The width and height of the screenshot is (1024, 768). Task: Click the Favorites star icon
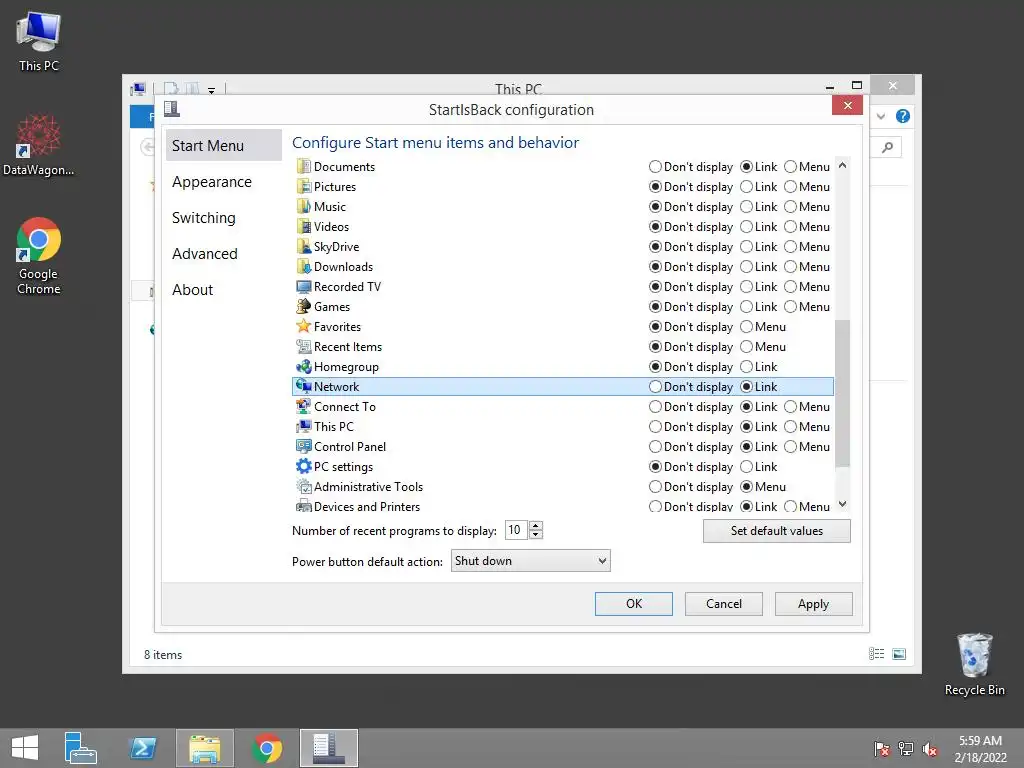pos(304,327)
